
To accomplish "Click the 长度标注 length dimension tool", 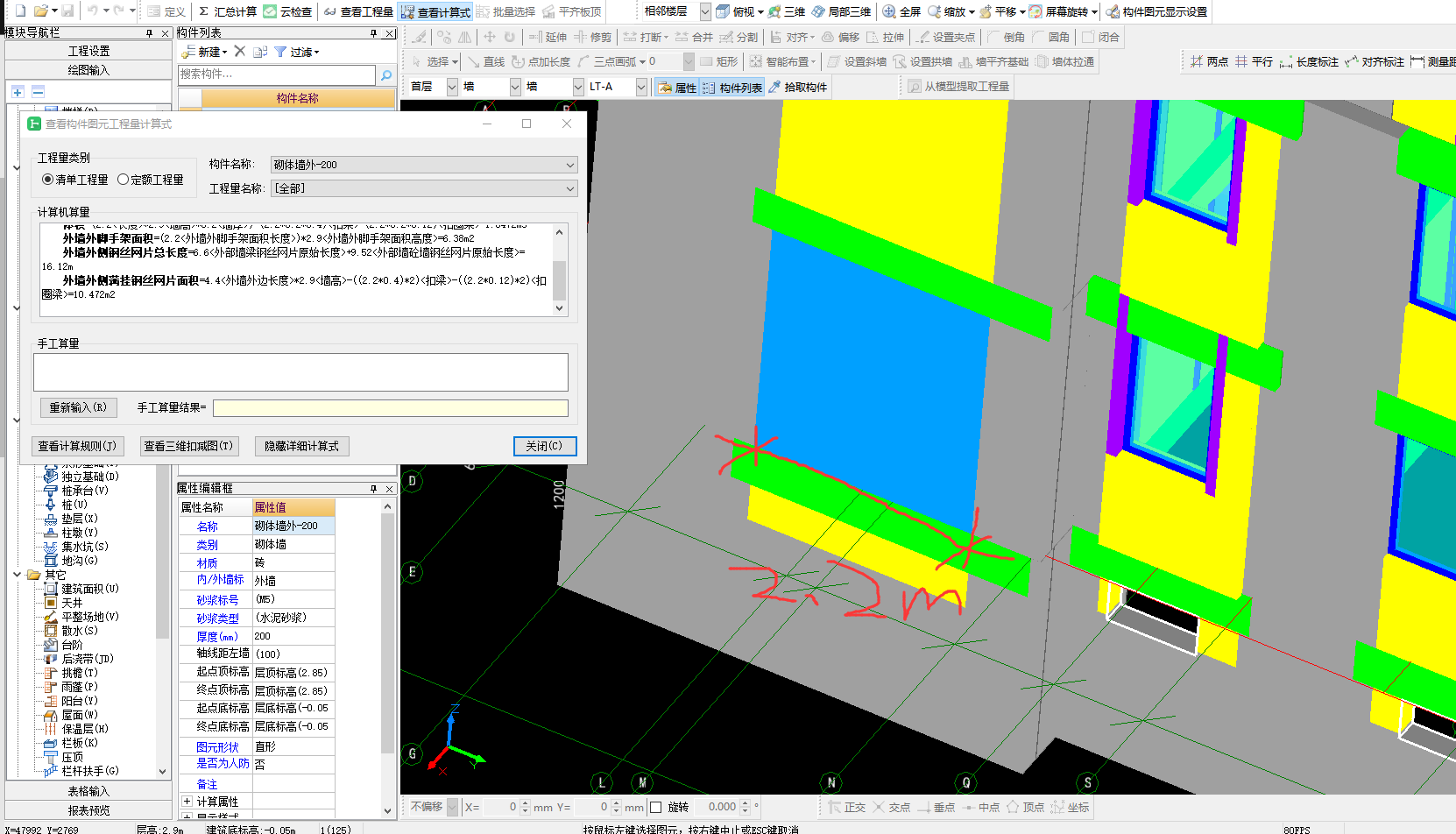I will [x=1309, y=61].
